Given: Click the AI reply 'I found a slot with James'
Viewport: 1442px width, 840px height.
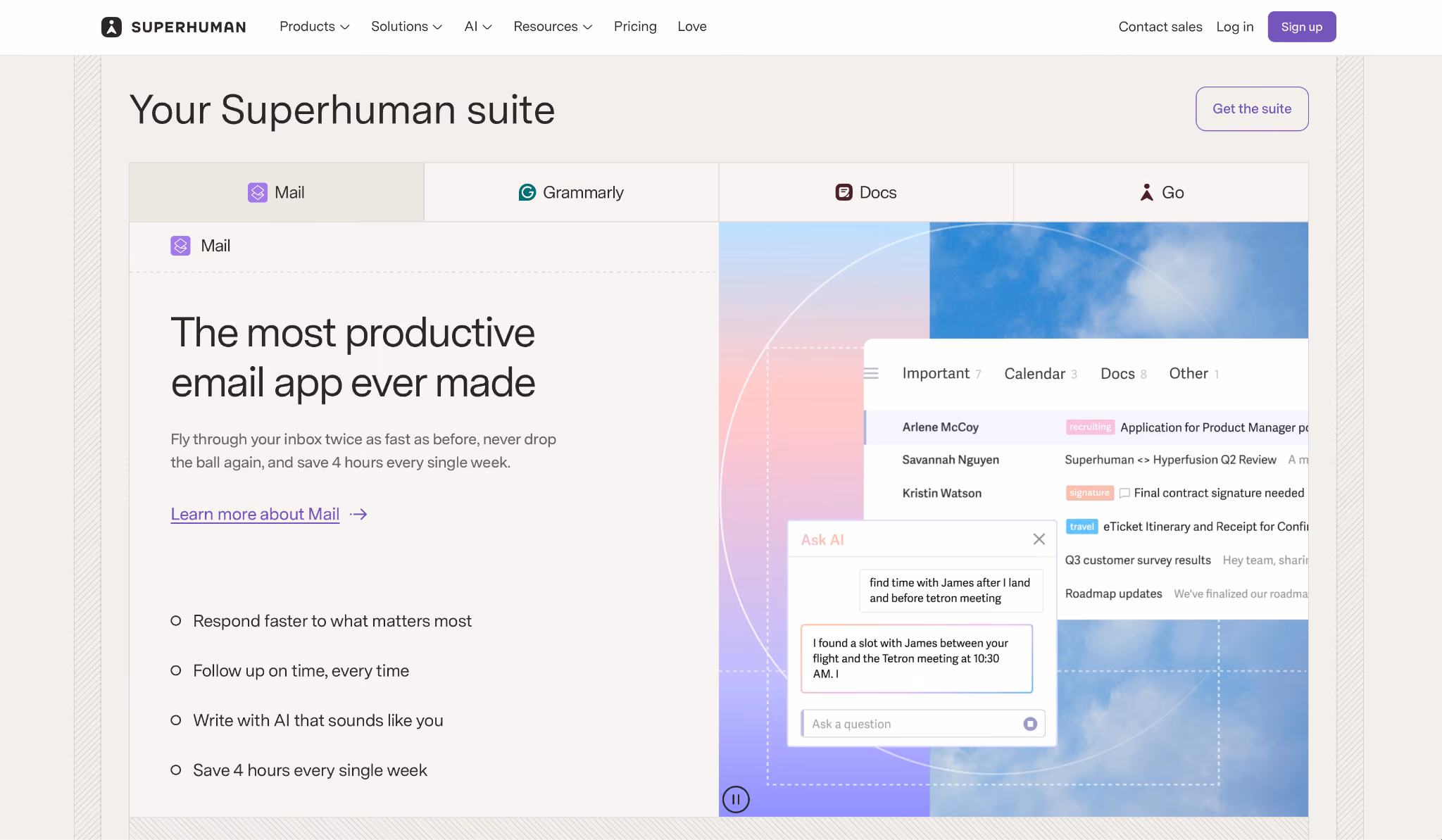Looking at the screenshot, I should coord(917,658).
